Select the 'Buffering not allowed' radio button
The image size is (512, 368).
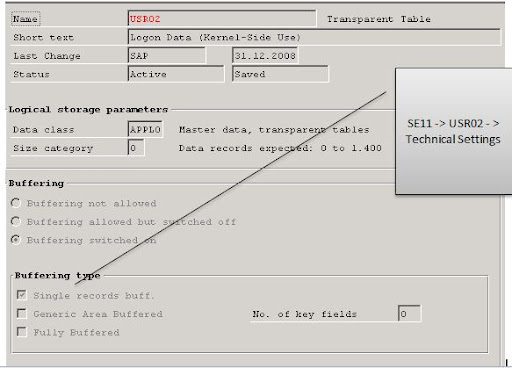click(16, 203)
